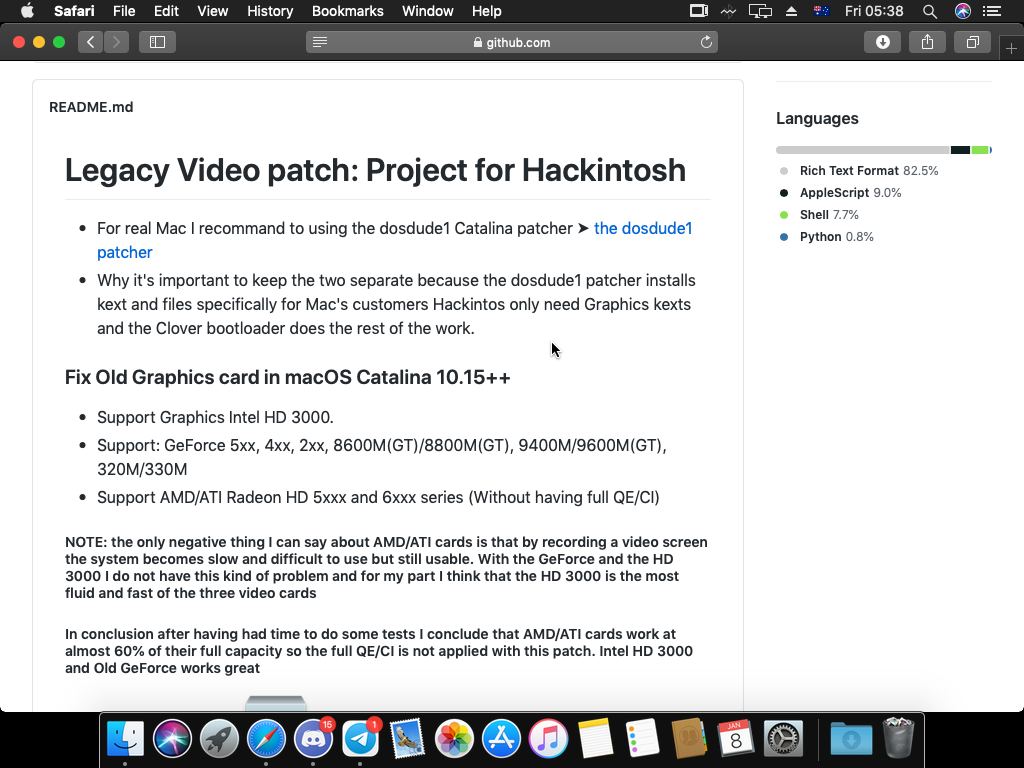Screen dimensions: 1024x768
Task: Click Python language entry
Action: pos(827,237)
